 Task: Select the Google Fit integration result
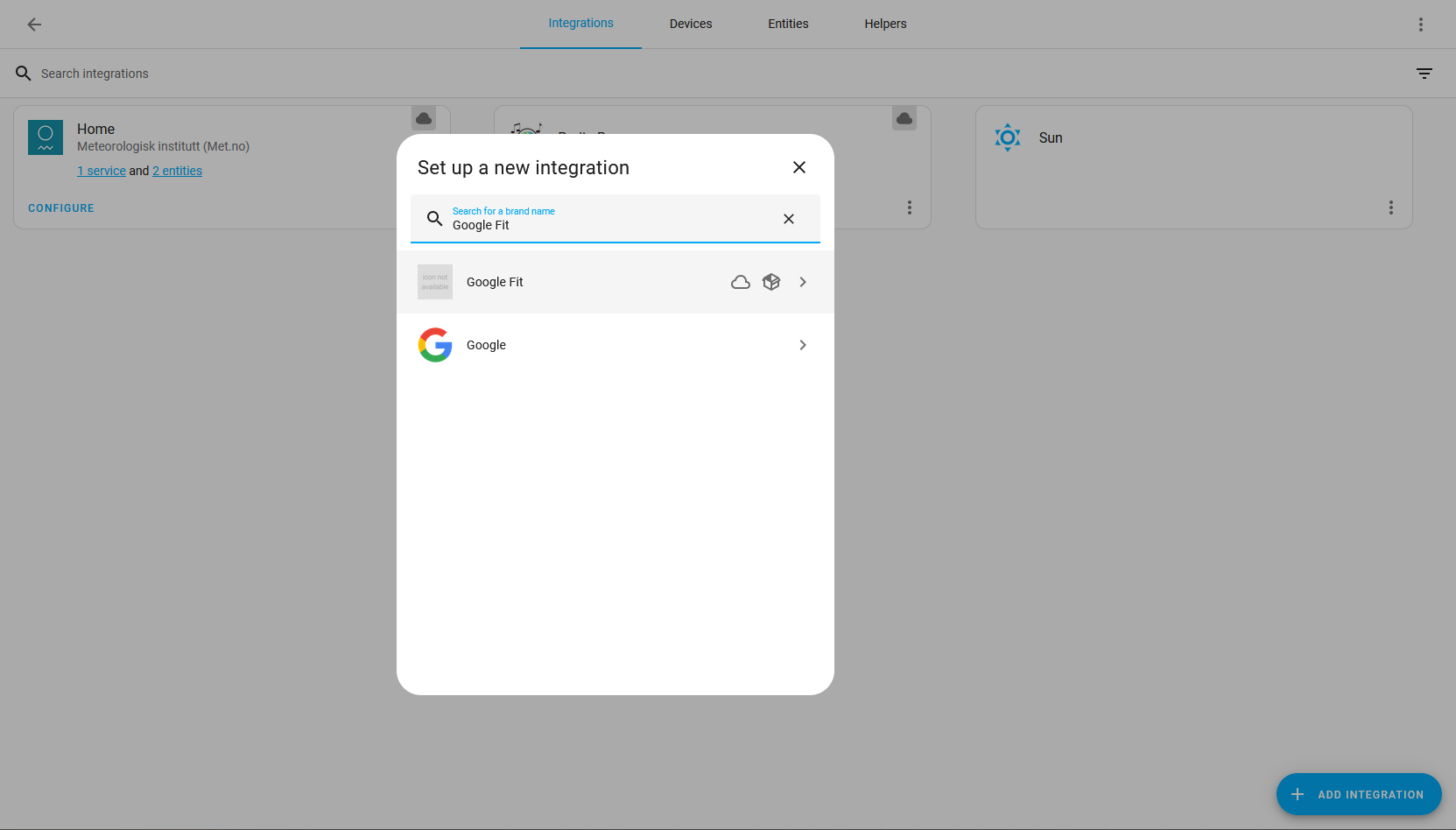click(615, 282)
